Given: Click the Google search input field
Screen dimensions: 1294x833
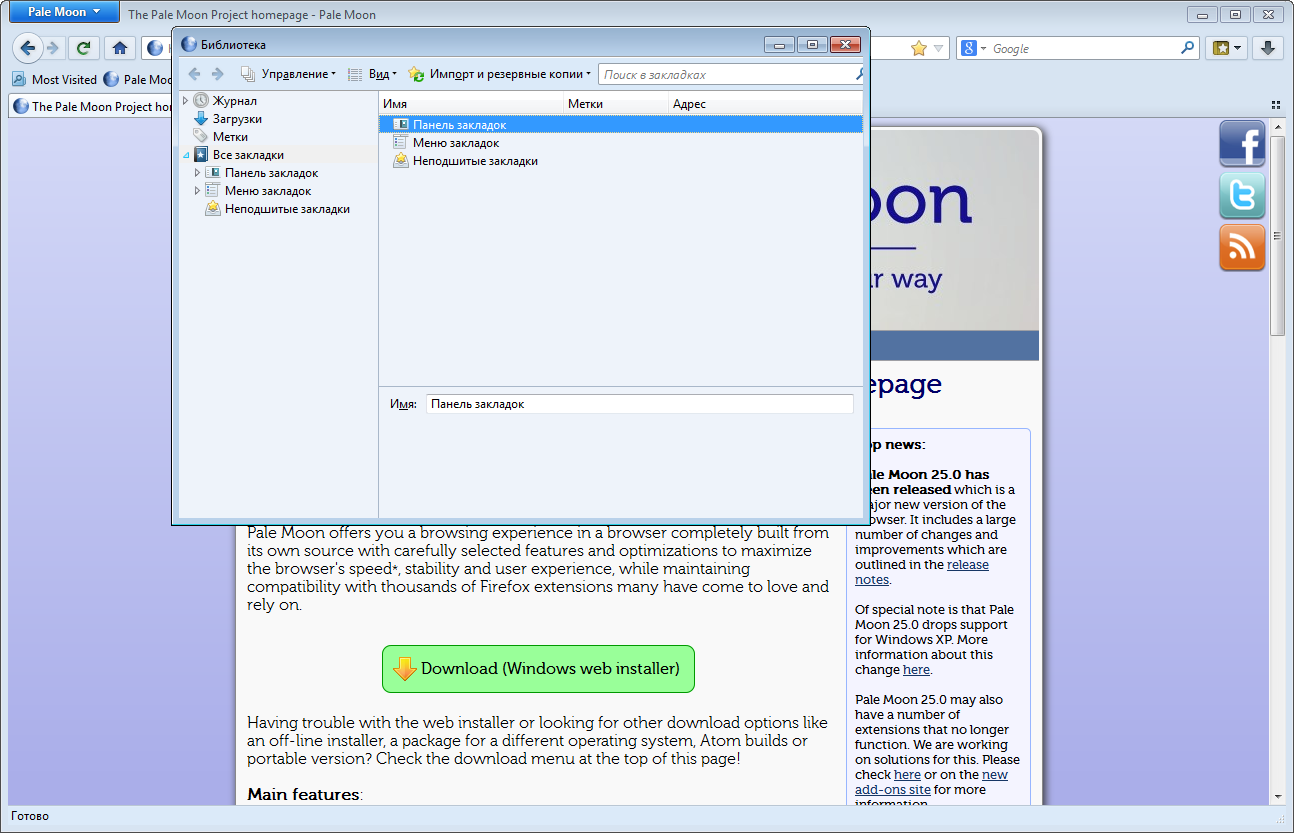Looking at the screenshot, I should (1085, 48).
